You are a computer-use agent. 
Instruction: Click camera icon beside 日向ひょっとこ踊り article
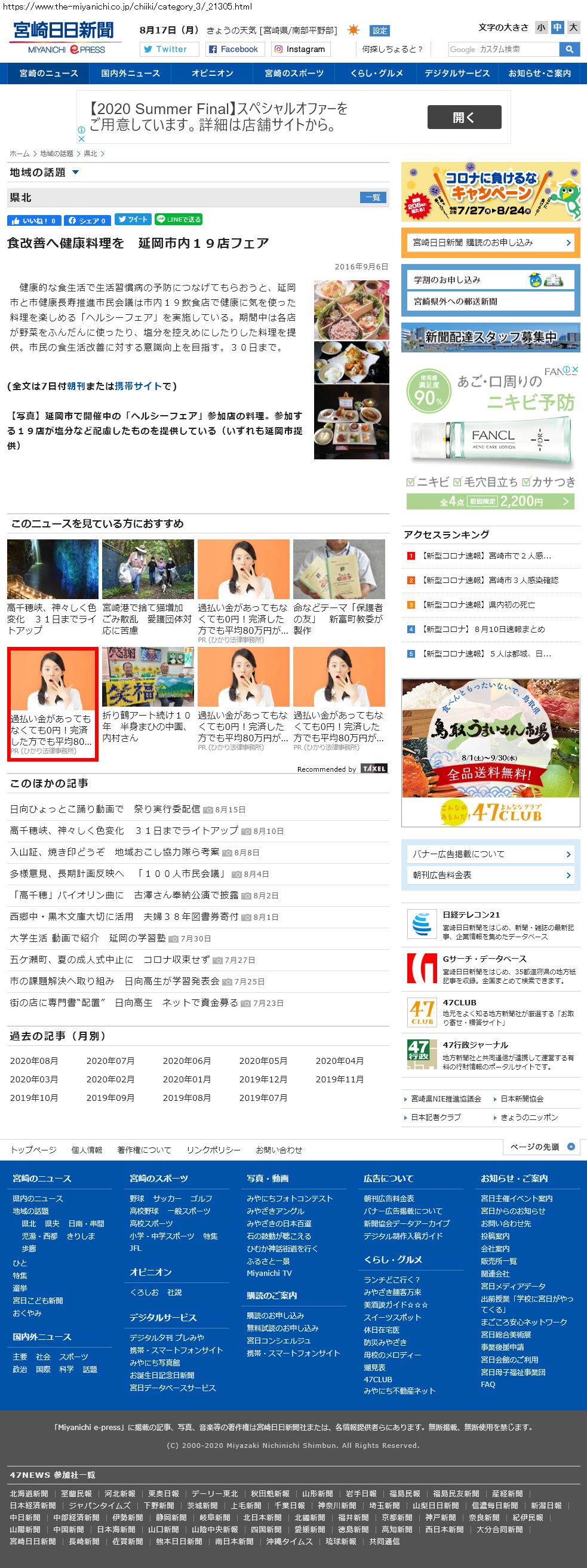(208, 810)
